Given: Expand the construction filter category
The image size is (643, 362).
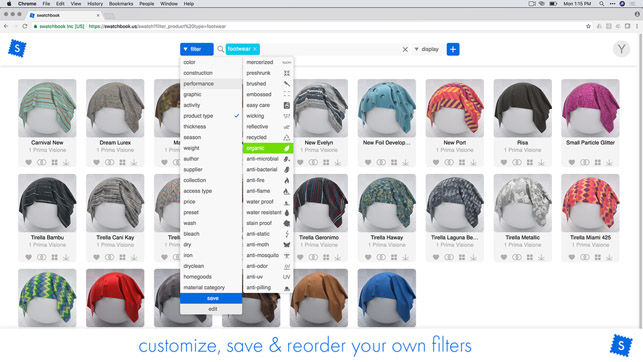Looking at the screenshot, I should point(211,73).
